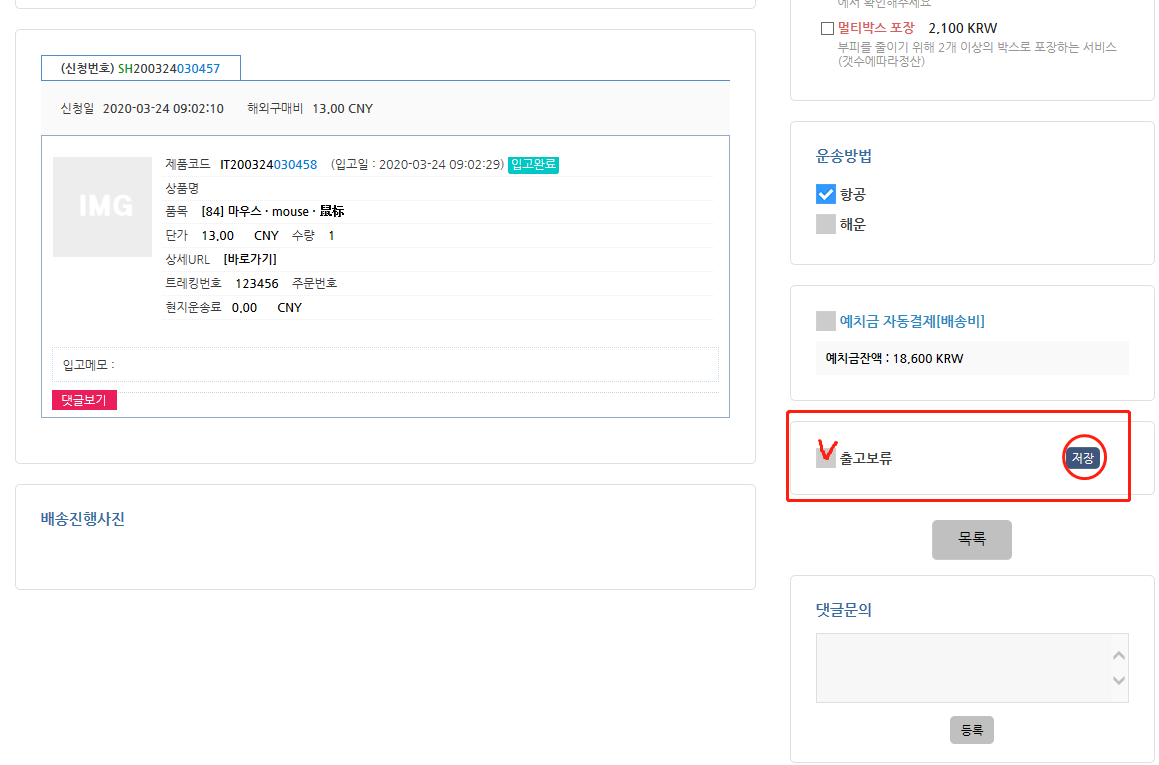Click the 배송진행사진 section heading
Image resolution: width=1159 pixels, height=765 pixels.
coord(83,519)
